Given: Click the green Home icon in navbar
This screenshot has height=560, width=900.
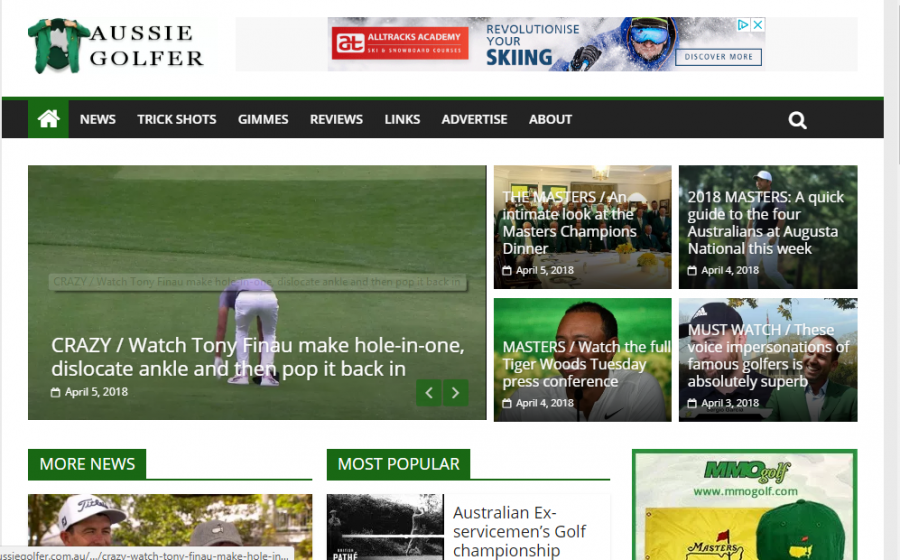Looking at the screenshot, I should coord(48,119).
